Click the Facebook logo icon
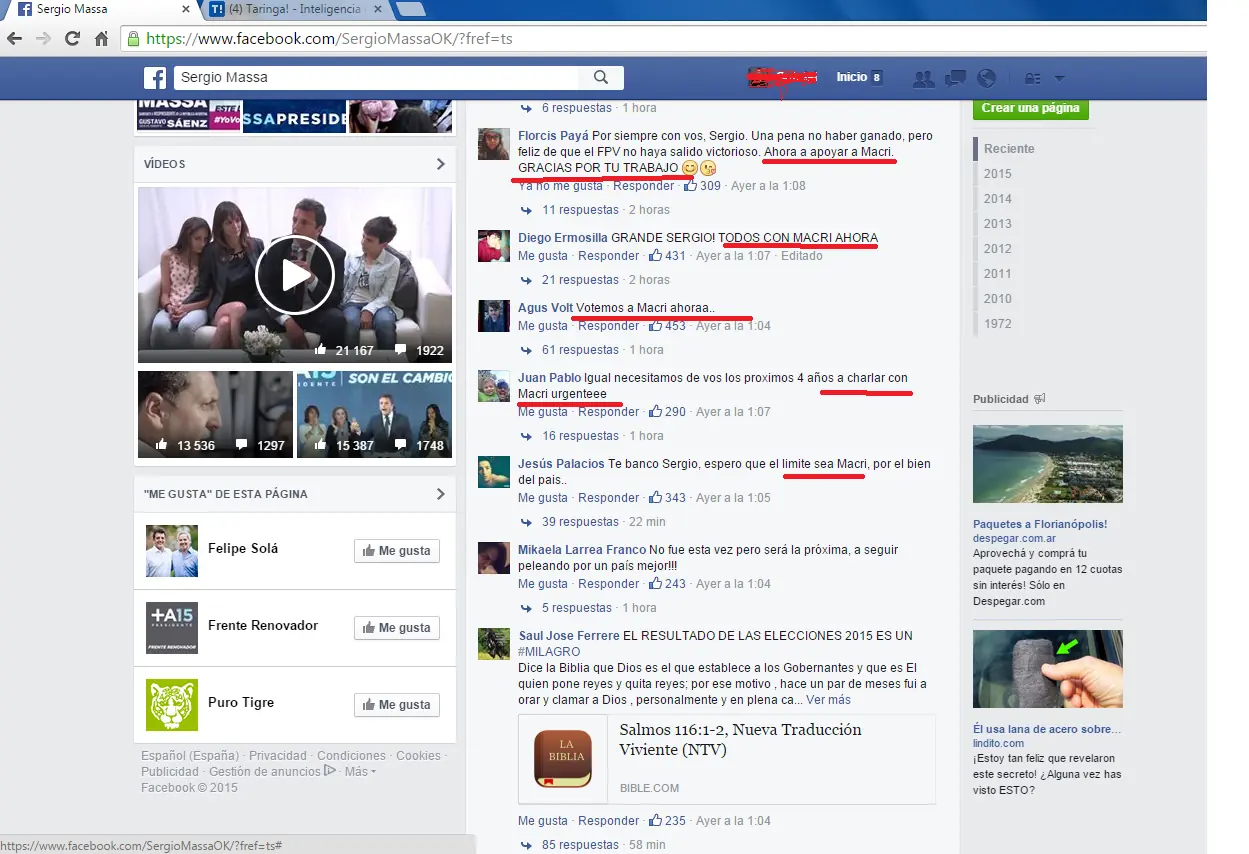The image size is (1249, 854). (154, 77)
